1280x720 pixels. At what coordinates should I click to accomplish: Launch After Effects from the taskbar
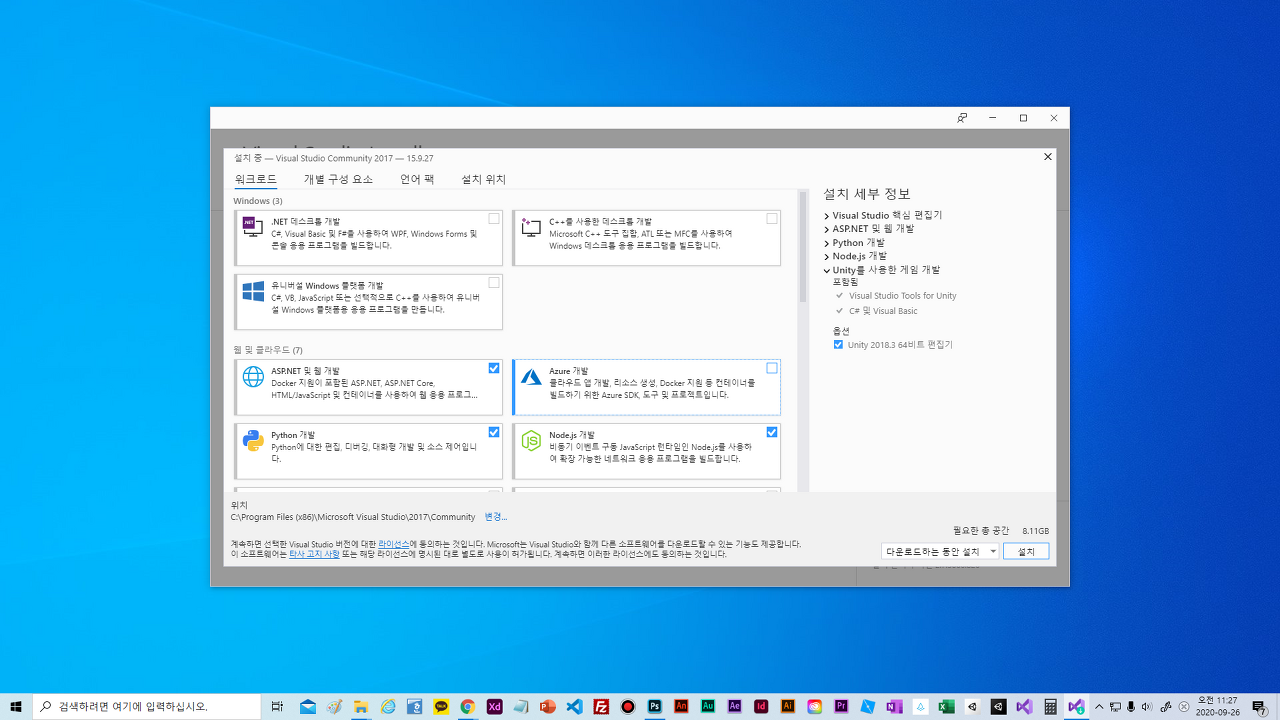735,706
